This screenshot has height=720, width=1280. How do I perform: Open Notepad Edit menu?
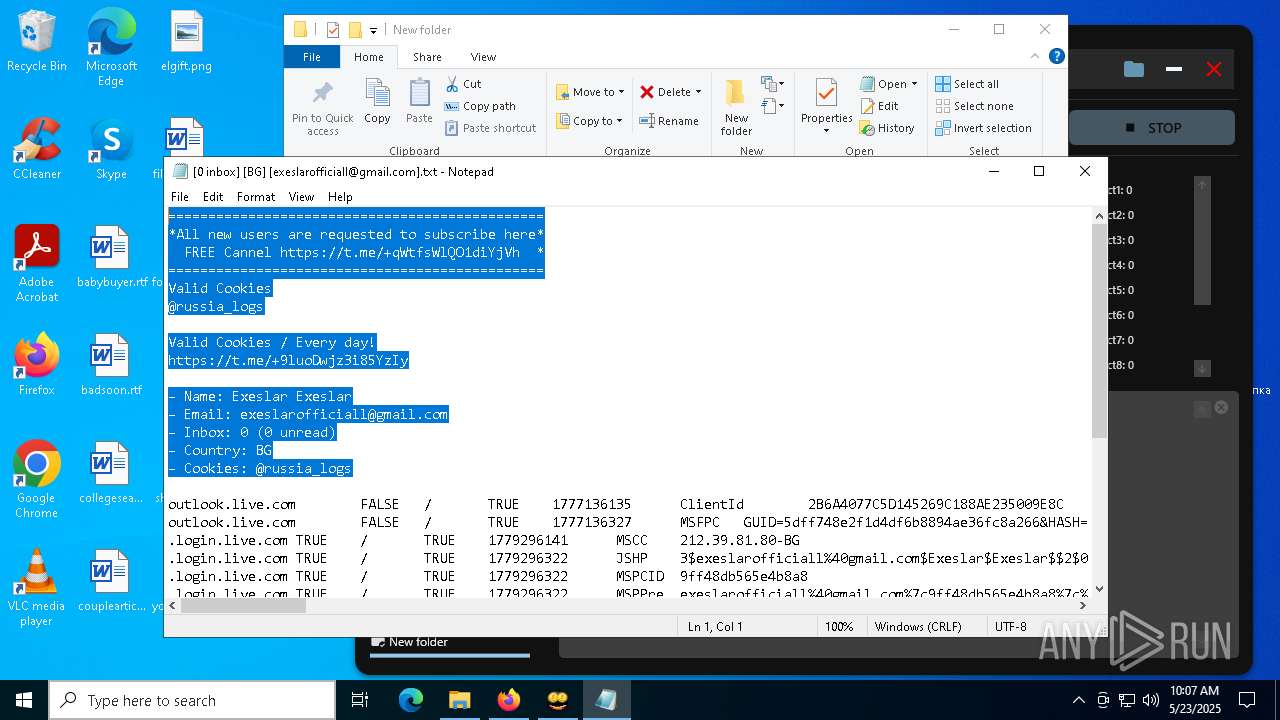coord(213,197)
